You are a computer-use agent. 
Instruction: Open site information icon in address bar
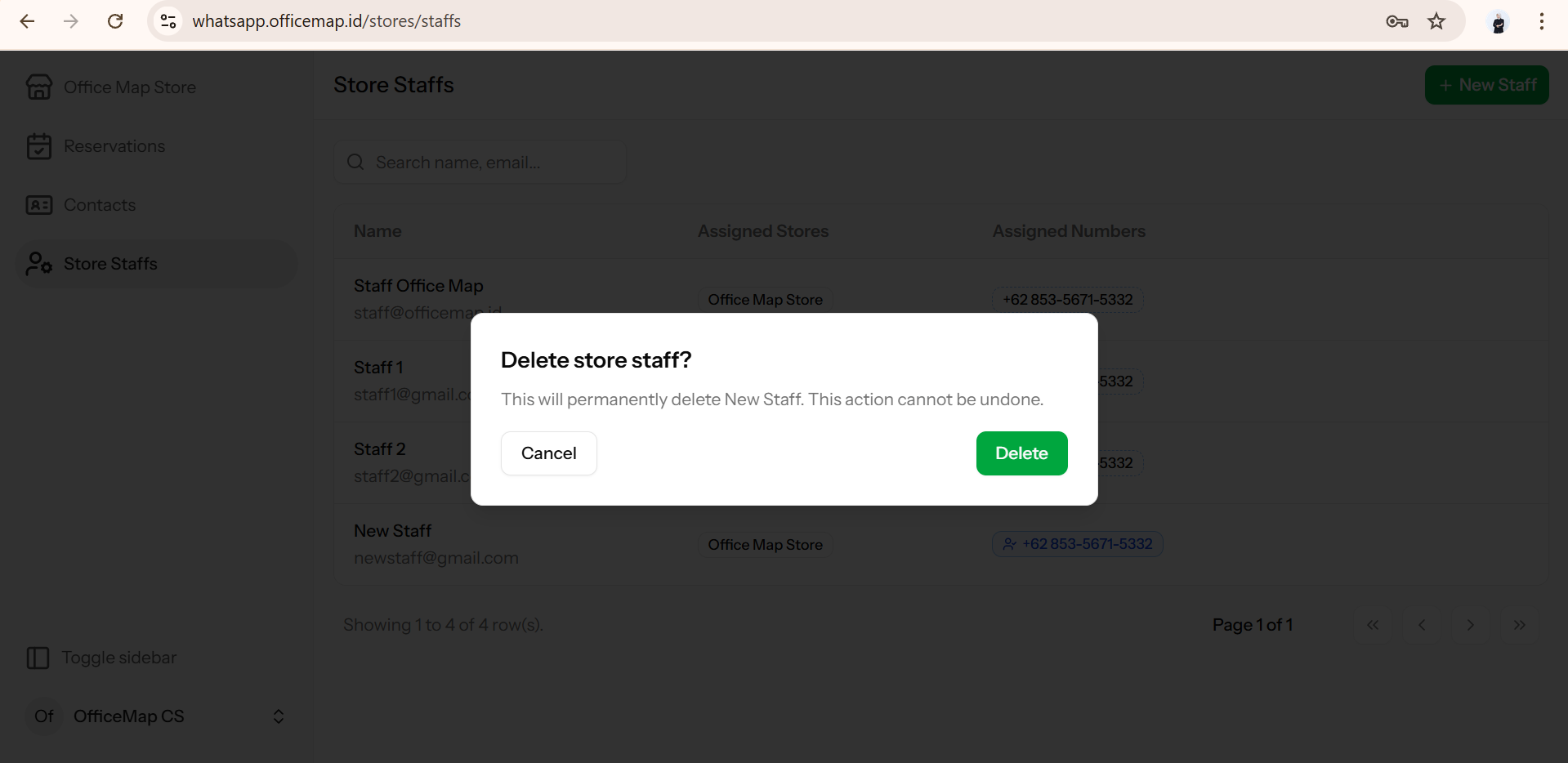coord(168,21)
